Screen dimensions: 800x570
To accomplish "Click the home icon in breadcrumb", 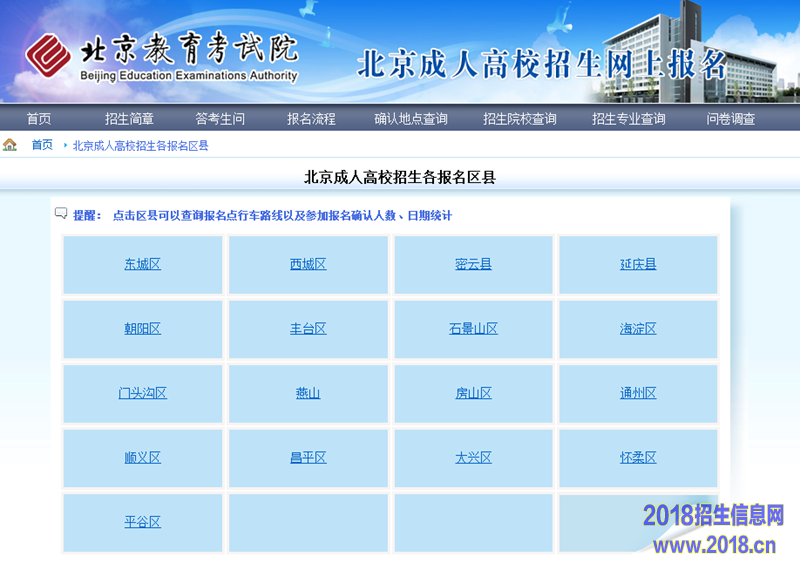I will (10, 145).
